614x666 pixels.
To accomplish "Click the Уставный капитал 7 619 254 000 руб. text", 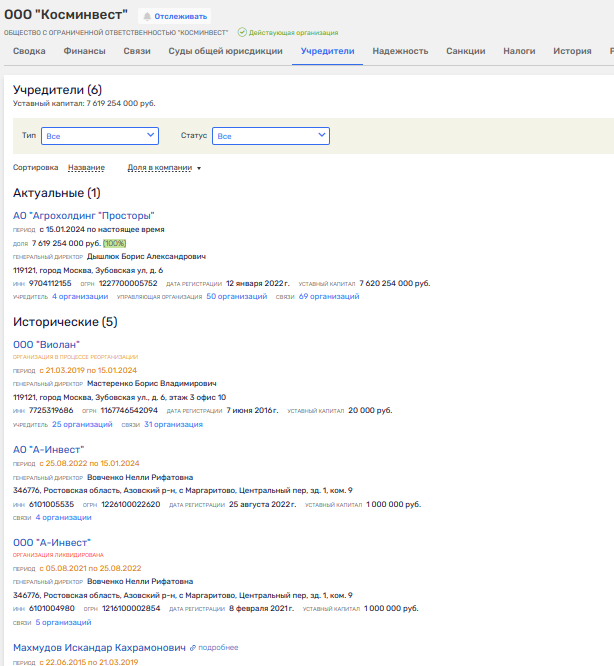I will pyautogui.click(x=84, y=103).
